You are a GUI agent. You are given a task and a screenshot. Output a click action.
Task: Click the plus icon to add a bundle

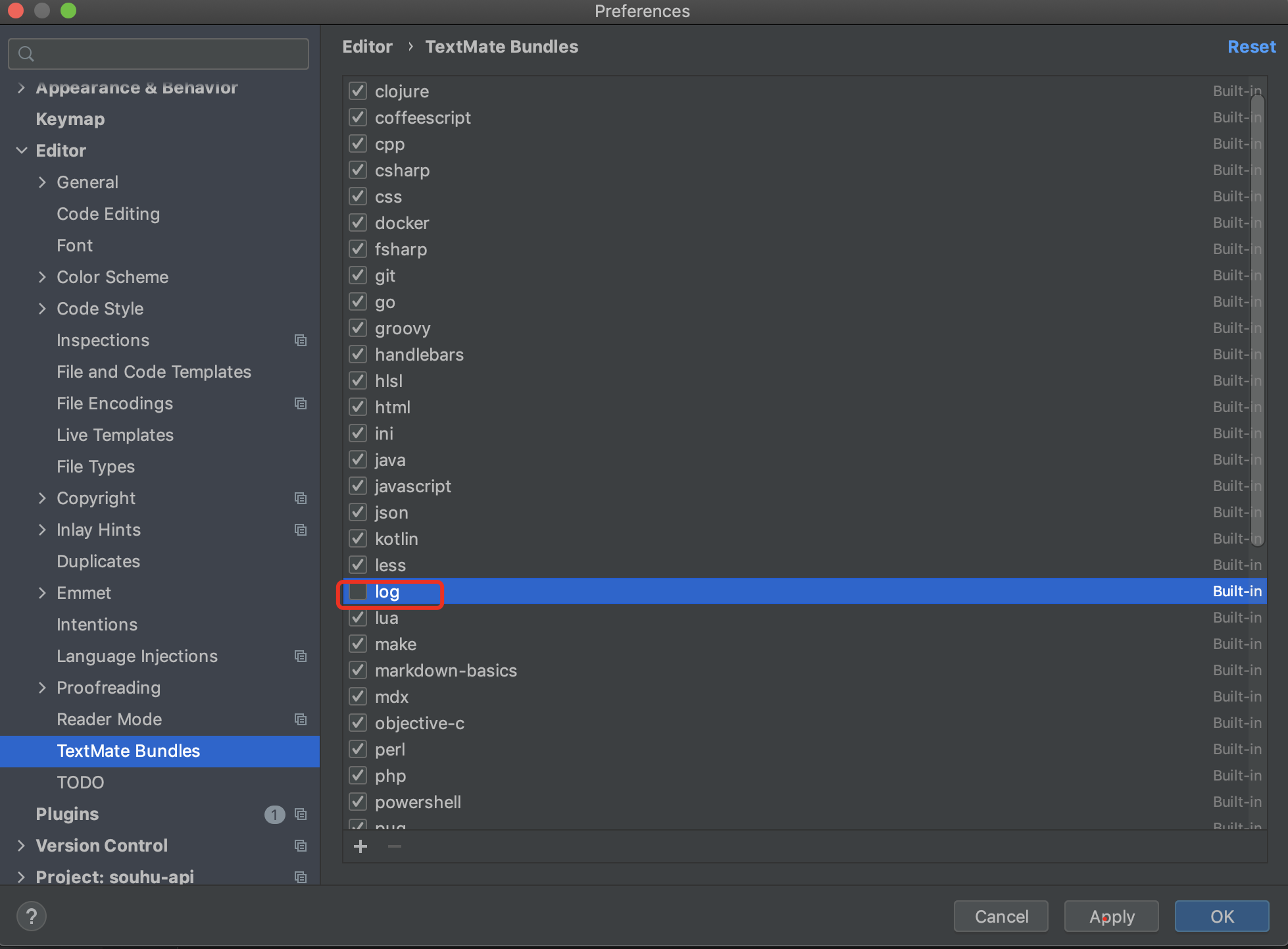[x=360, y=846]
